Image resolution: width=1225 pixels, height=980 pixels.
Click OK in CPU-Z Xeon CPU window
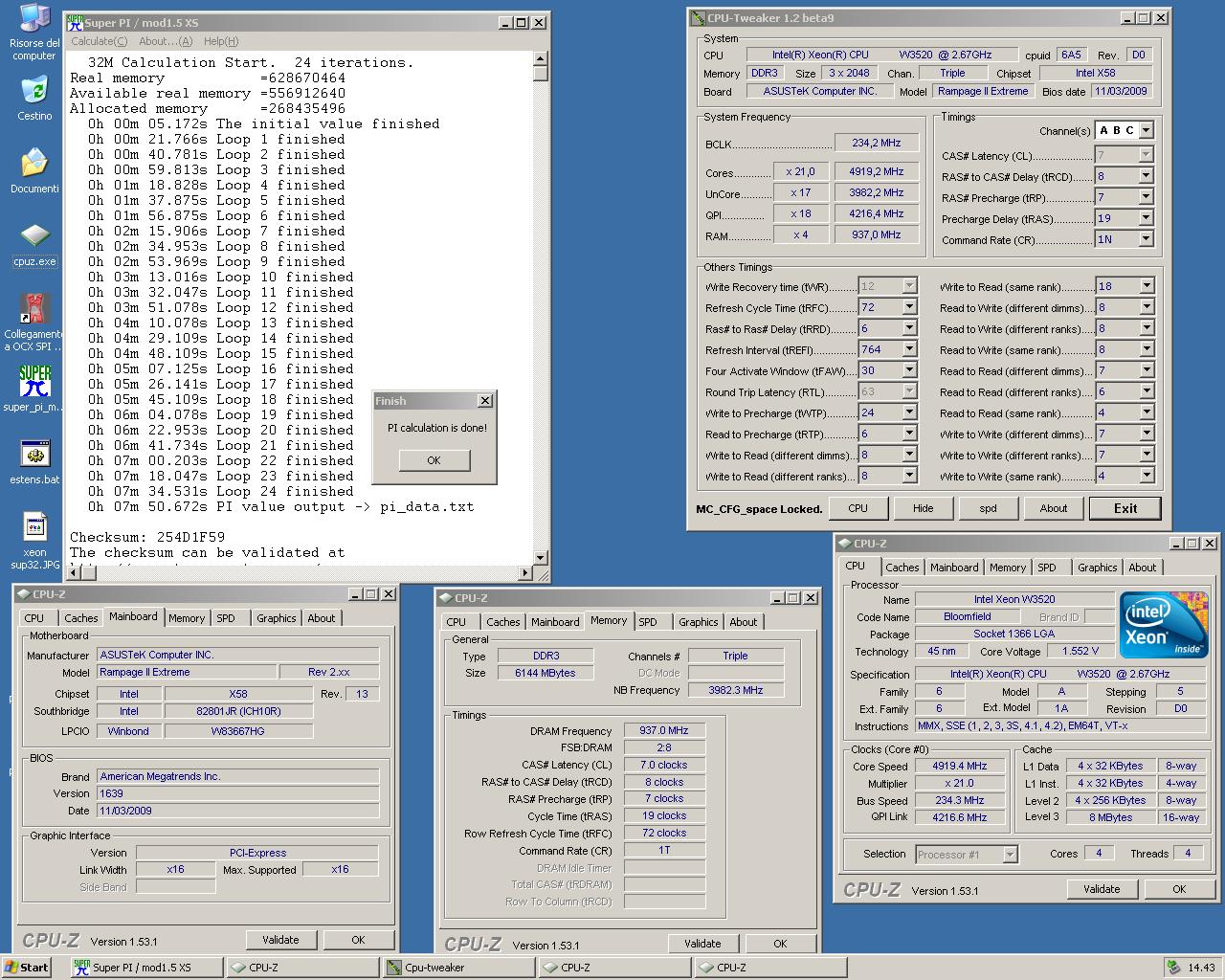click(x=1179, y=889)
